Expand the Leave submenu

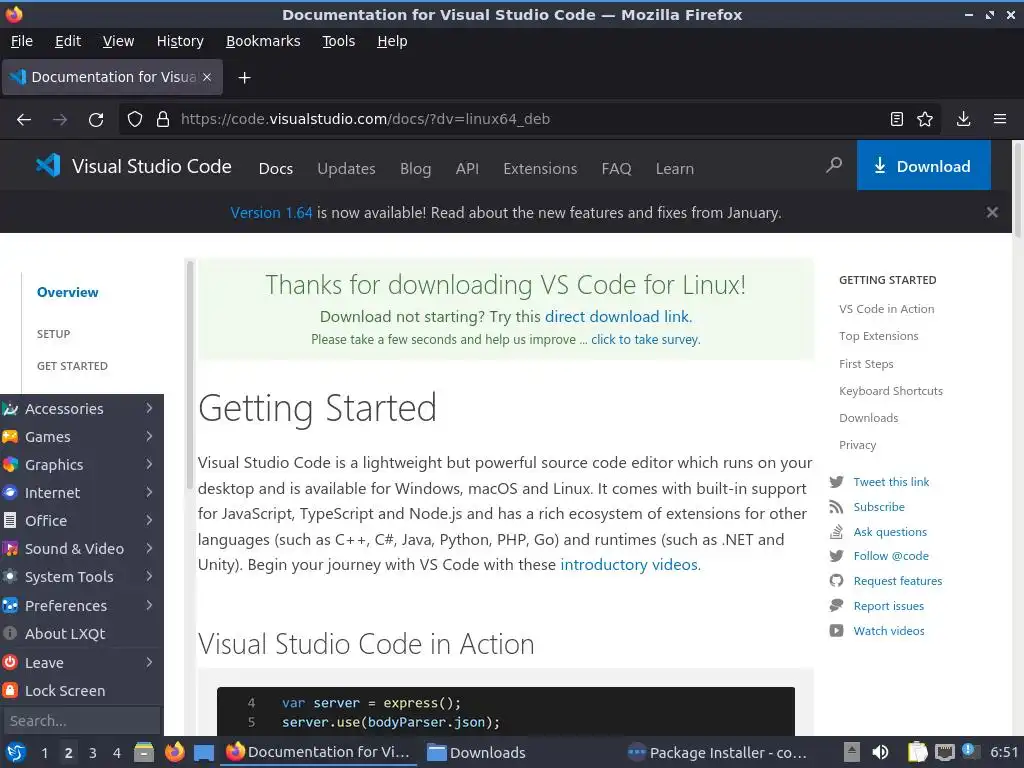click(82, 663)
